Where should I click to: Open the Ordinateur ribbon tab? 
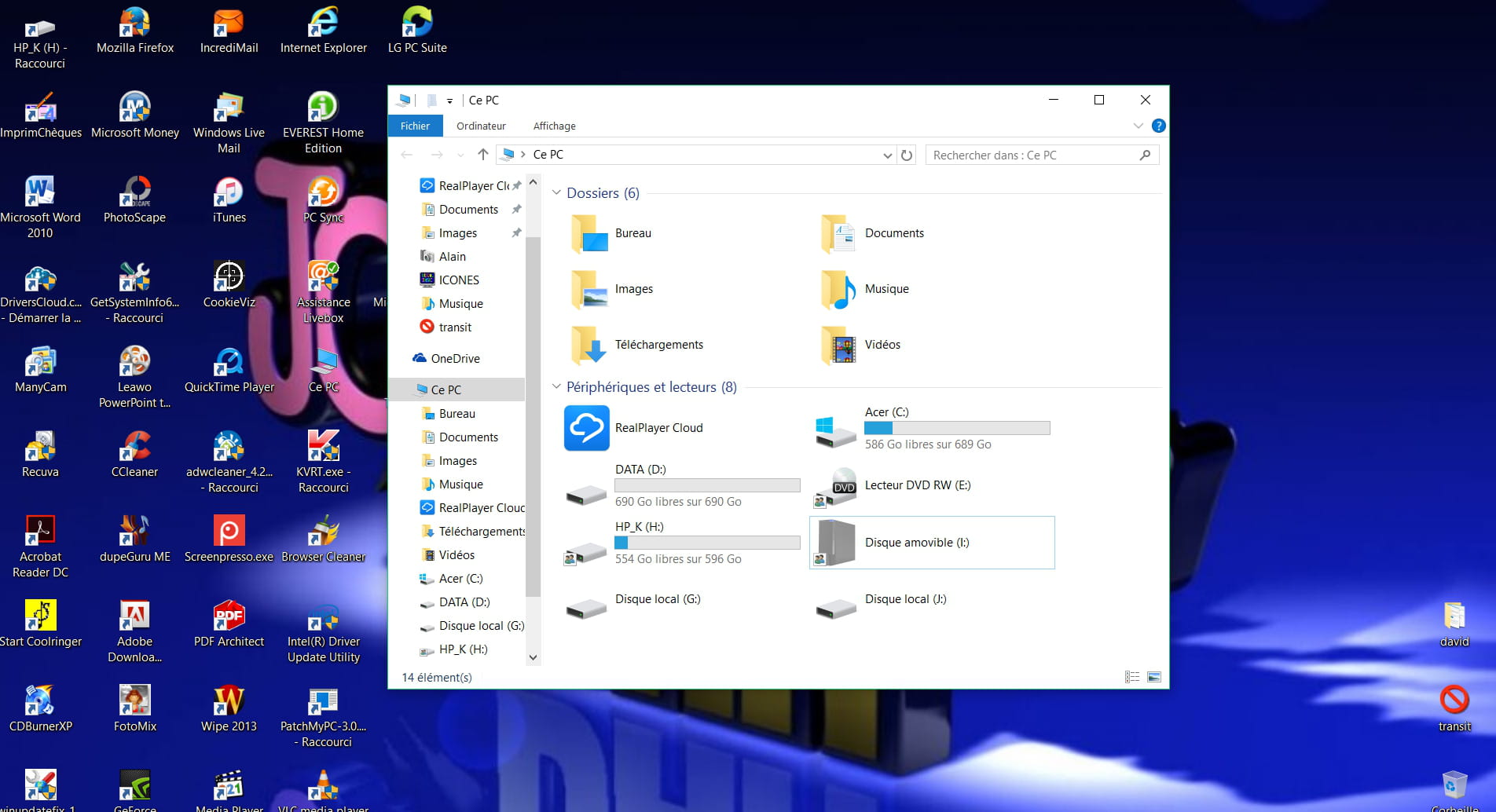(x=481, y=126)
